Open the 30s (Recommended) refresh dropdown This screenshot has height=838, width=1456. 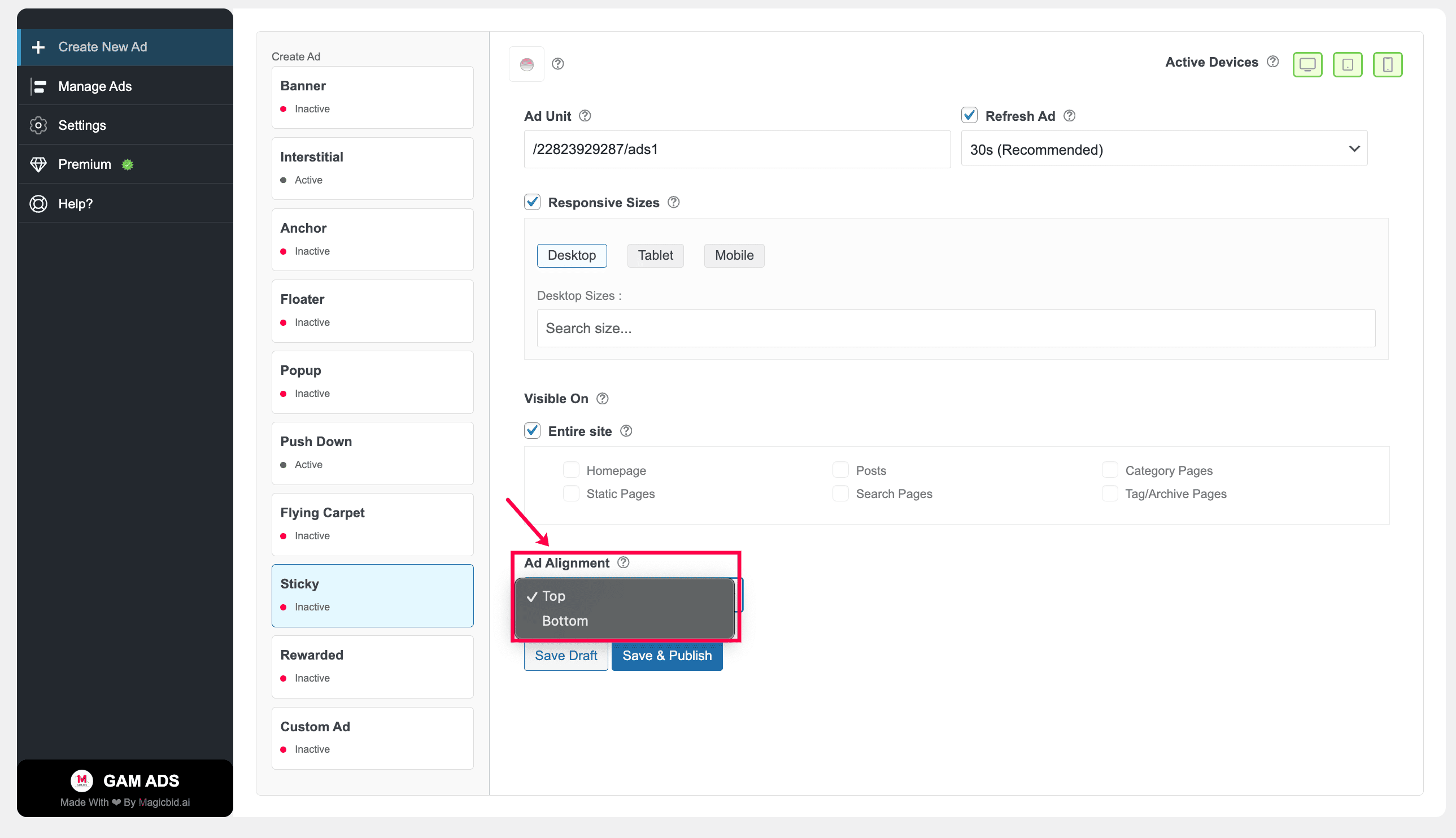tap(1163, 149)
